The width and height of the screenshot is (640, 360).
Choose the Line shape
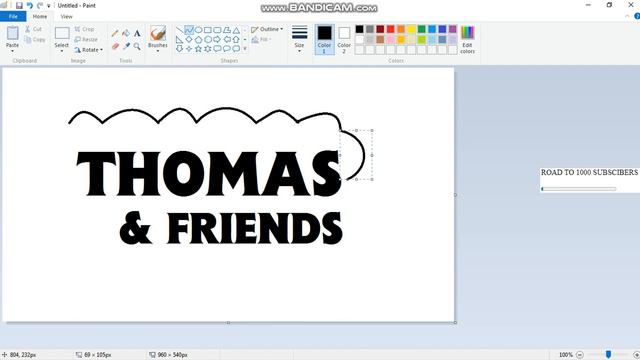point(180,30)
